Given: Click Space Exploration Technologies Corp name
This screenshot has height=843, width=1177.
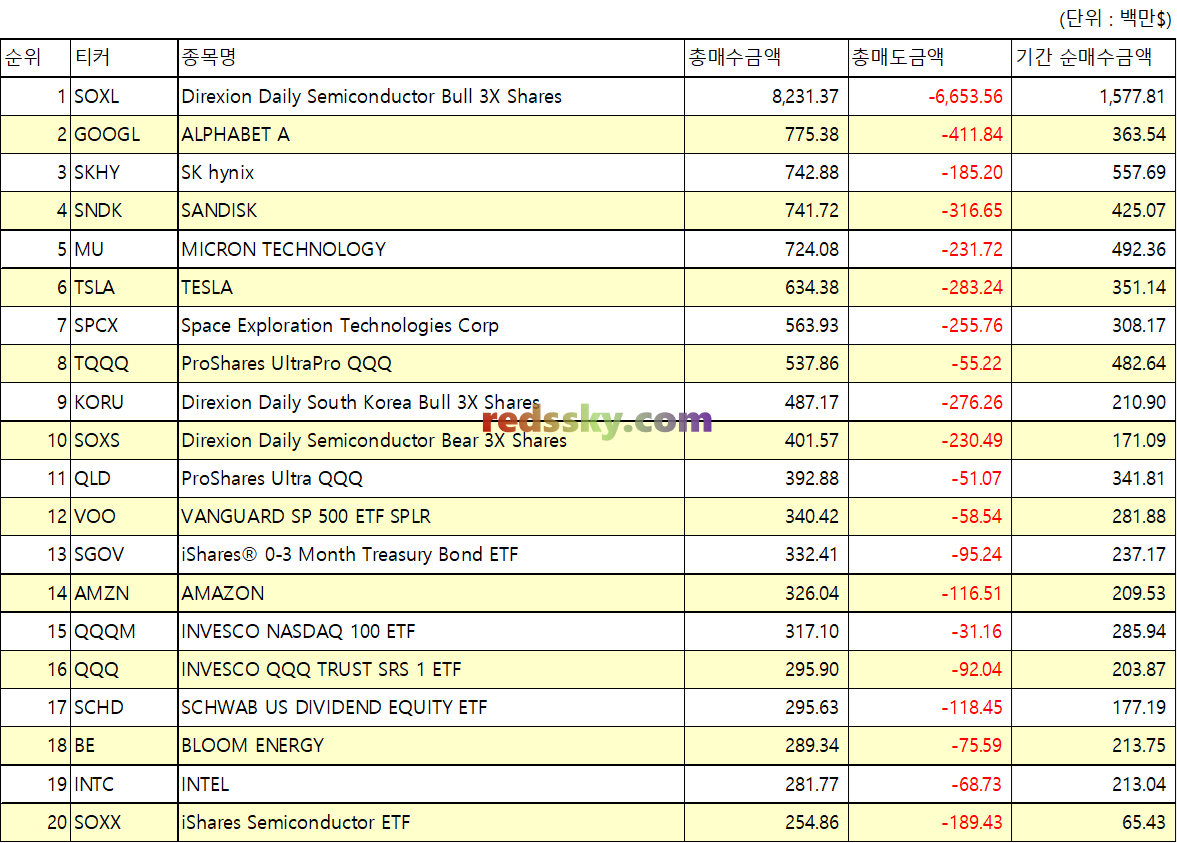Looking at the screenshot, I should click(340, 326).
